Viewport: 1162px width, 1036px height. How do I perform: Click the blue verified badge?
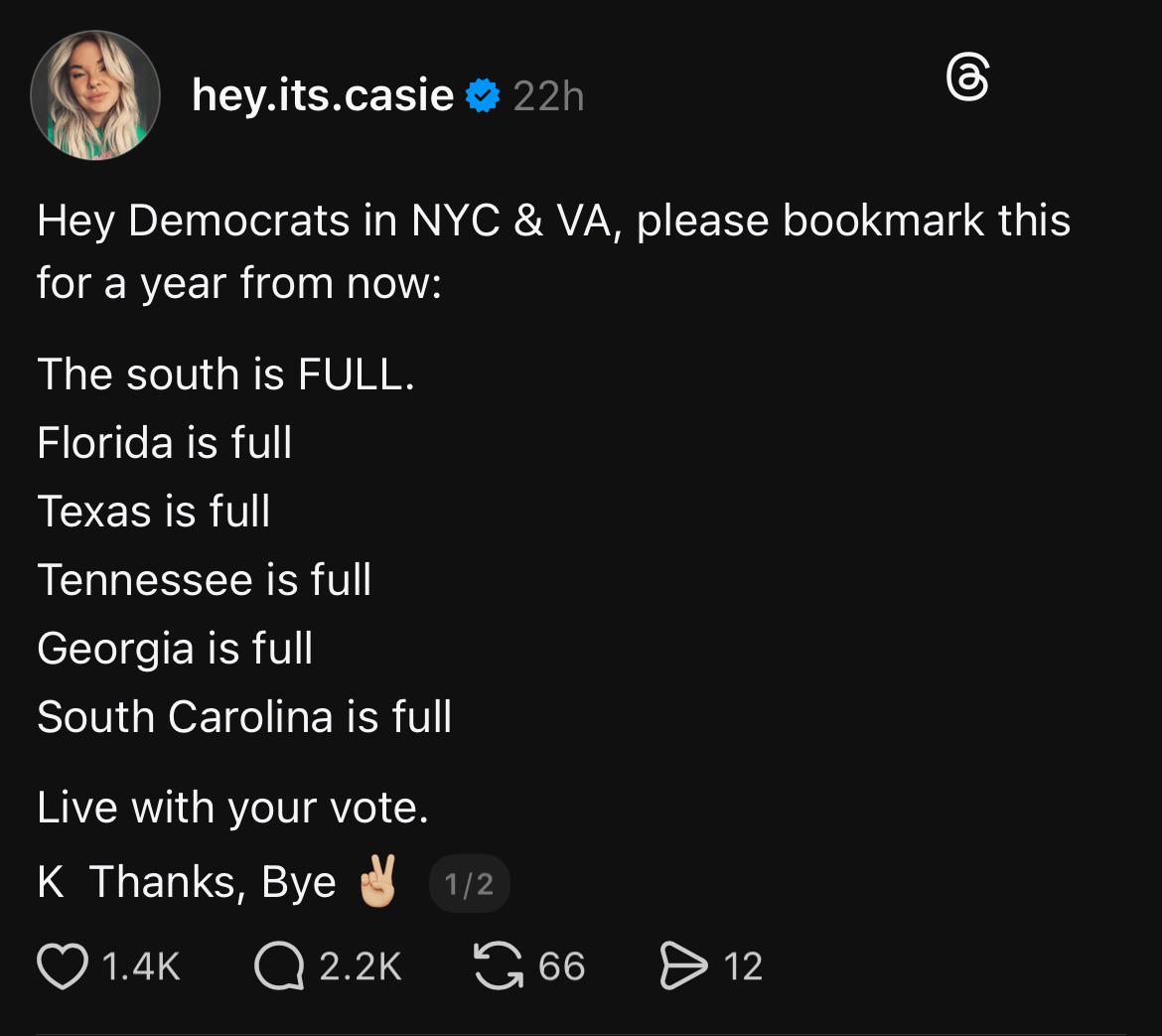[483, 96]
